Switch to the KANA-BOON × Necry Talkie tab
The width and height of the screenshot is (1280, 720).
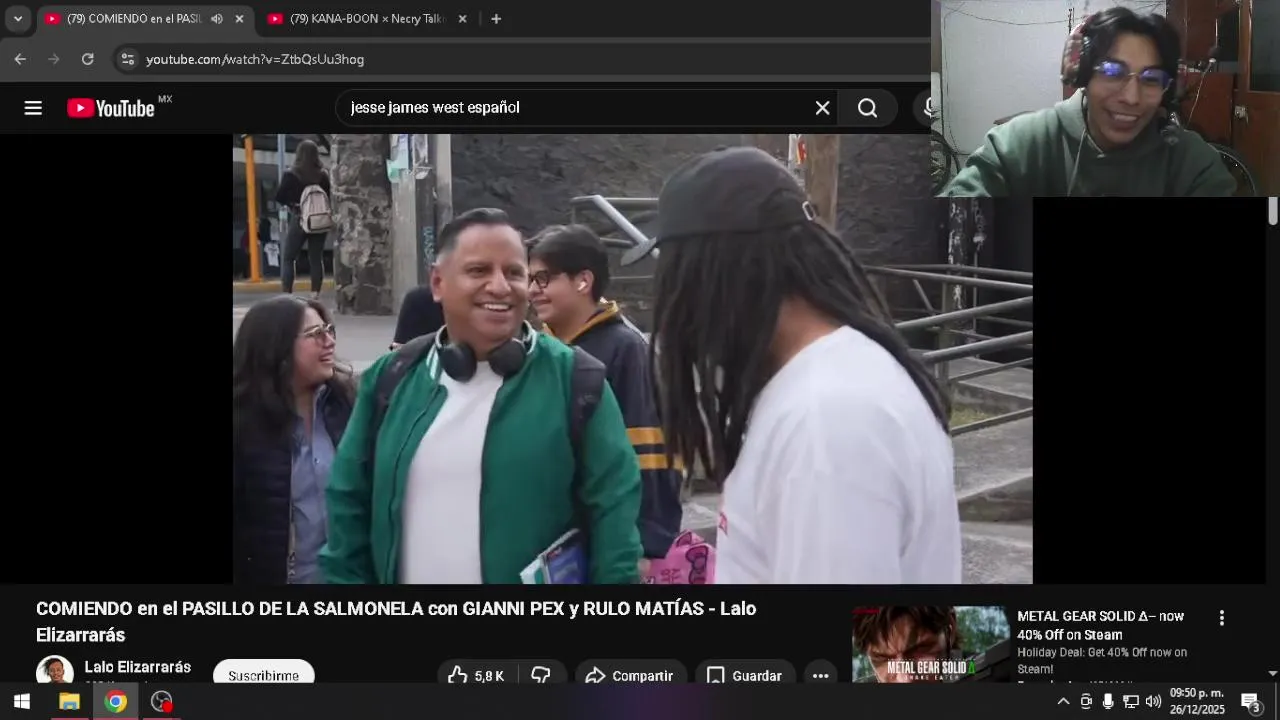coord(367,19)
